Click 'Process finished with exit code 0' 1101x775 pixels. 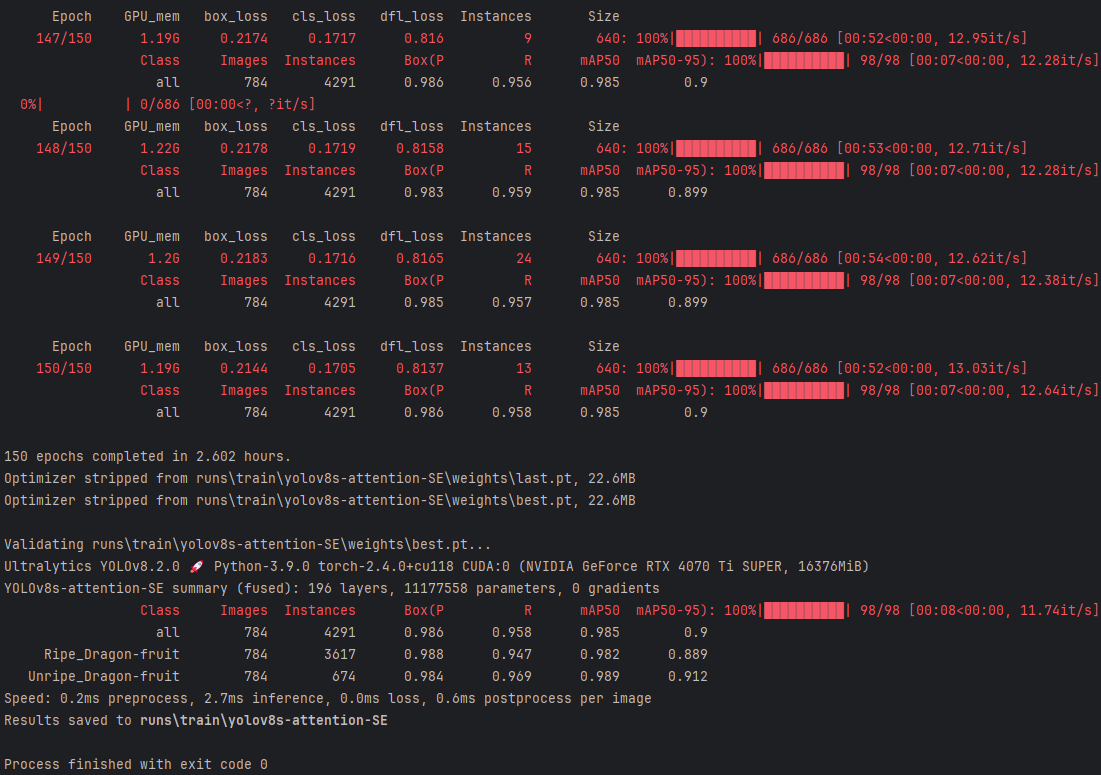(x=136, y=764)
